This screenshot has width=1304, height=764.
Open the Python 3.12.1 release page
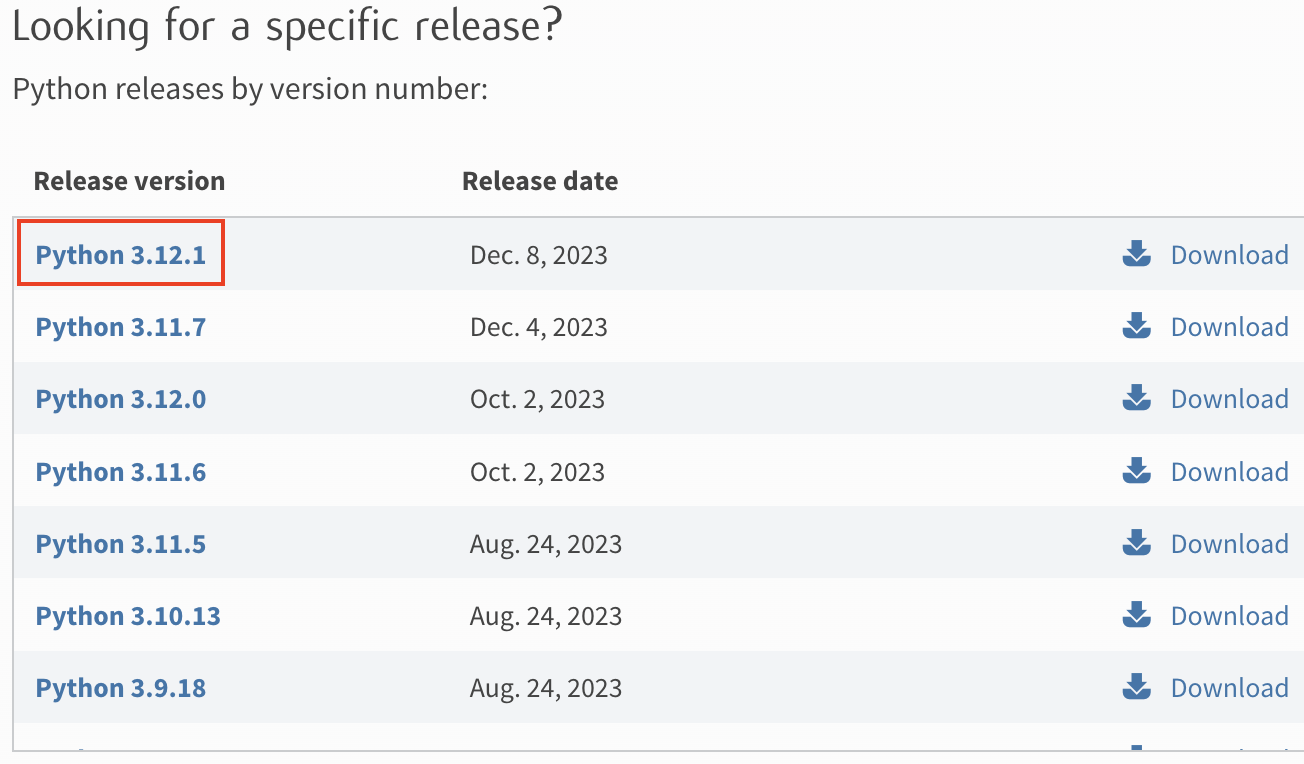tap(121, 255)
